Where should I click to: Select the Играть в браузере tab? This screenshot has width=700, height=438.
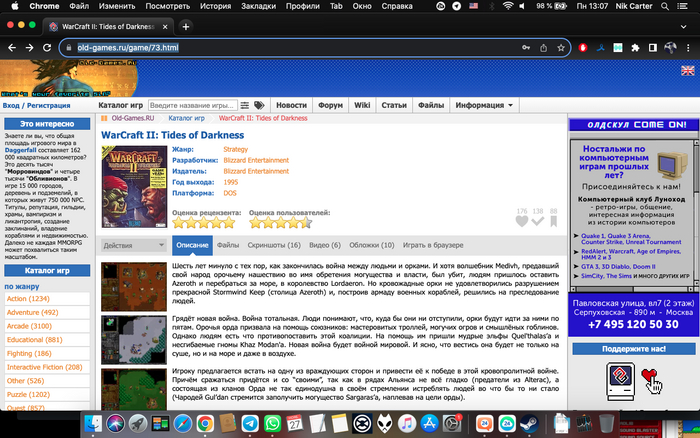pos(433,245)
